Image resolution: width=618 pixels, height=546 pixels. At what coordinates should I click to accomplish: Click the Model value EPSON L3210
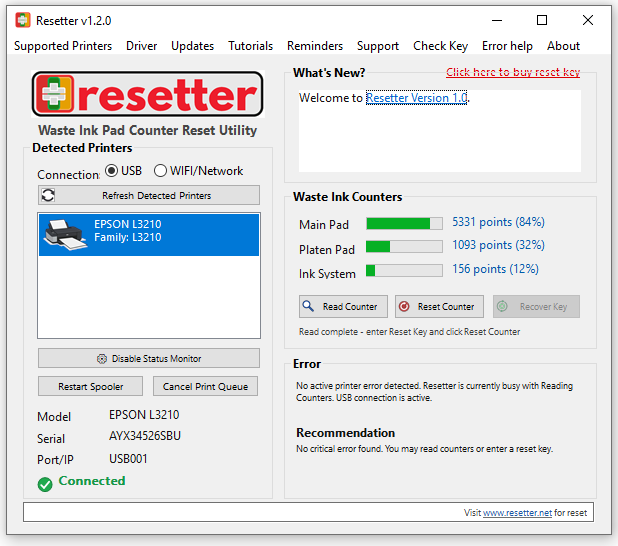144,415
